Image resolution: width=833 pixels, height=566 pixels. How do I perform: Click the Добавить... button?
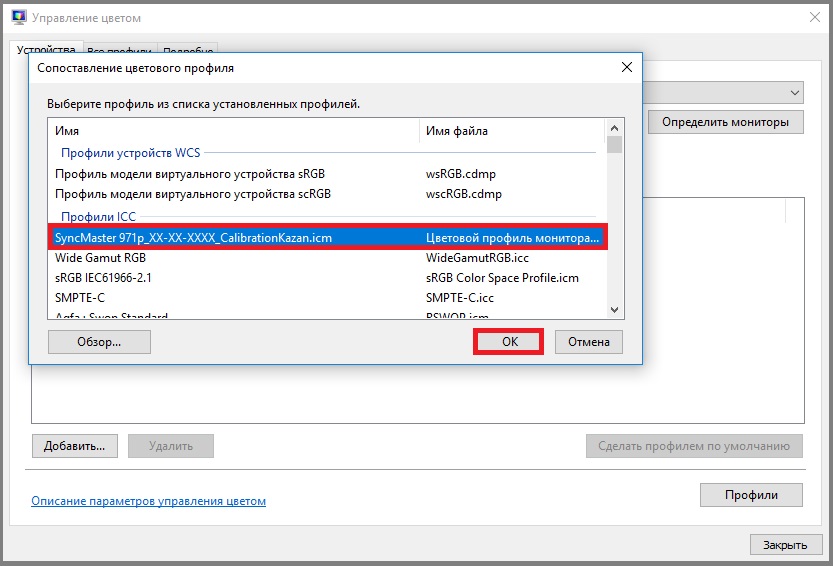click(74, 446)
